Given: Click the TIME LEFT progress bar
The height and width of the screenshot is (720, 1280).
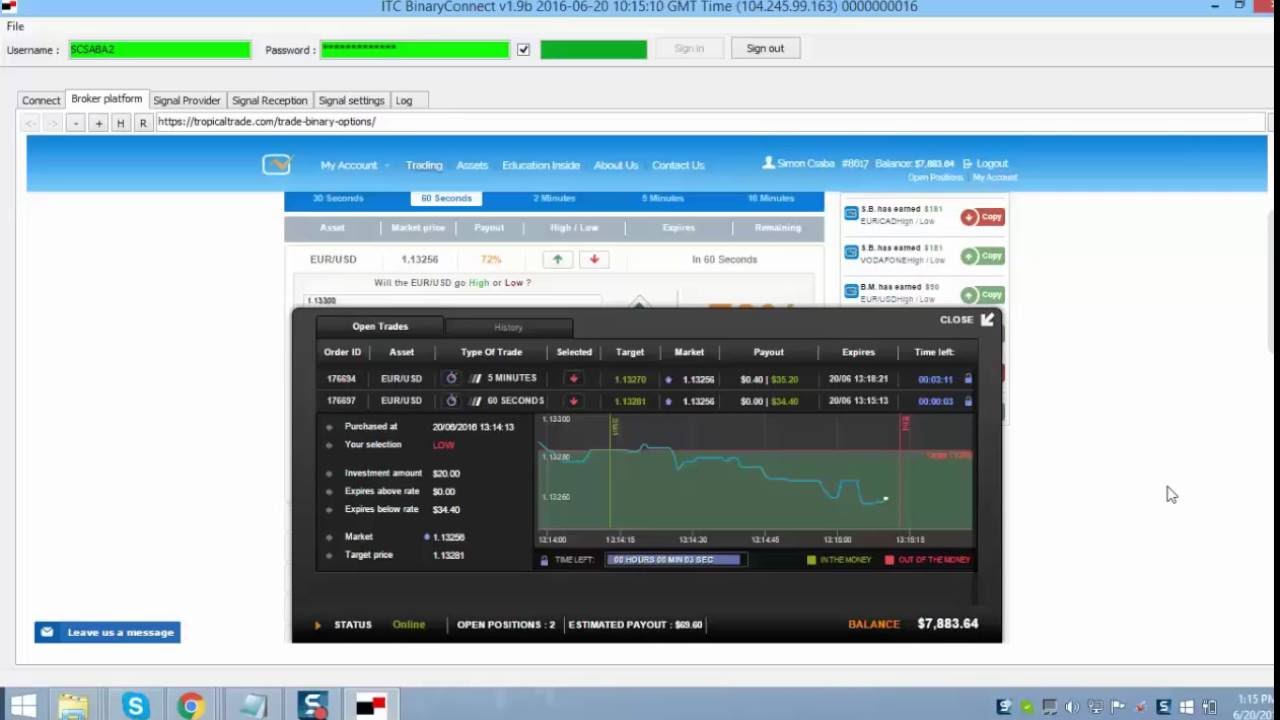Looking at the screenshot, I should click(x=676, y=560).
